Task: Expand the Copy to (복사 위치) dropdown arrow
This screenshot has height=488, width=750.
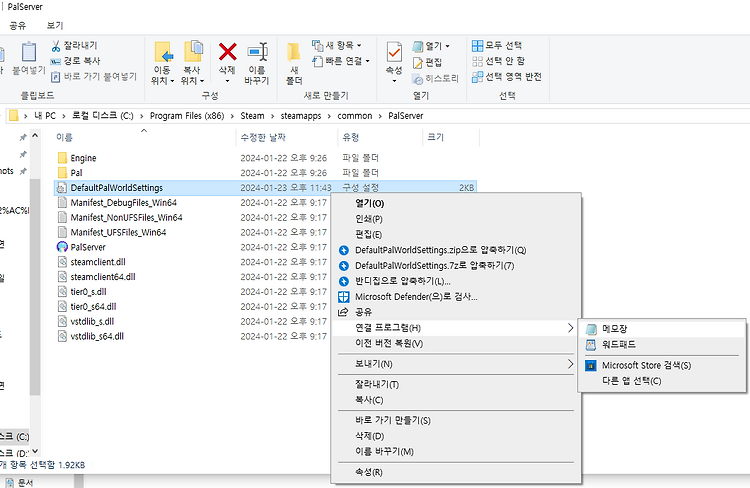Action: tap(202, 81)
